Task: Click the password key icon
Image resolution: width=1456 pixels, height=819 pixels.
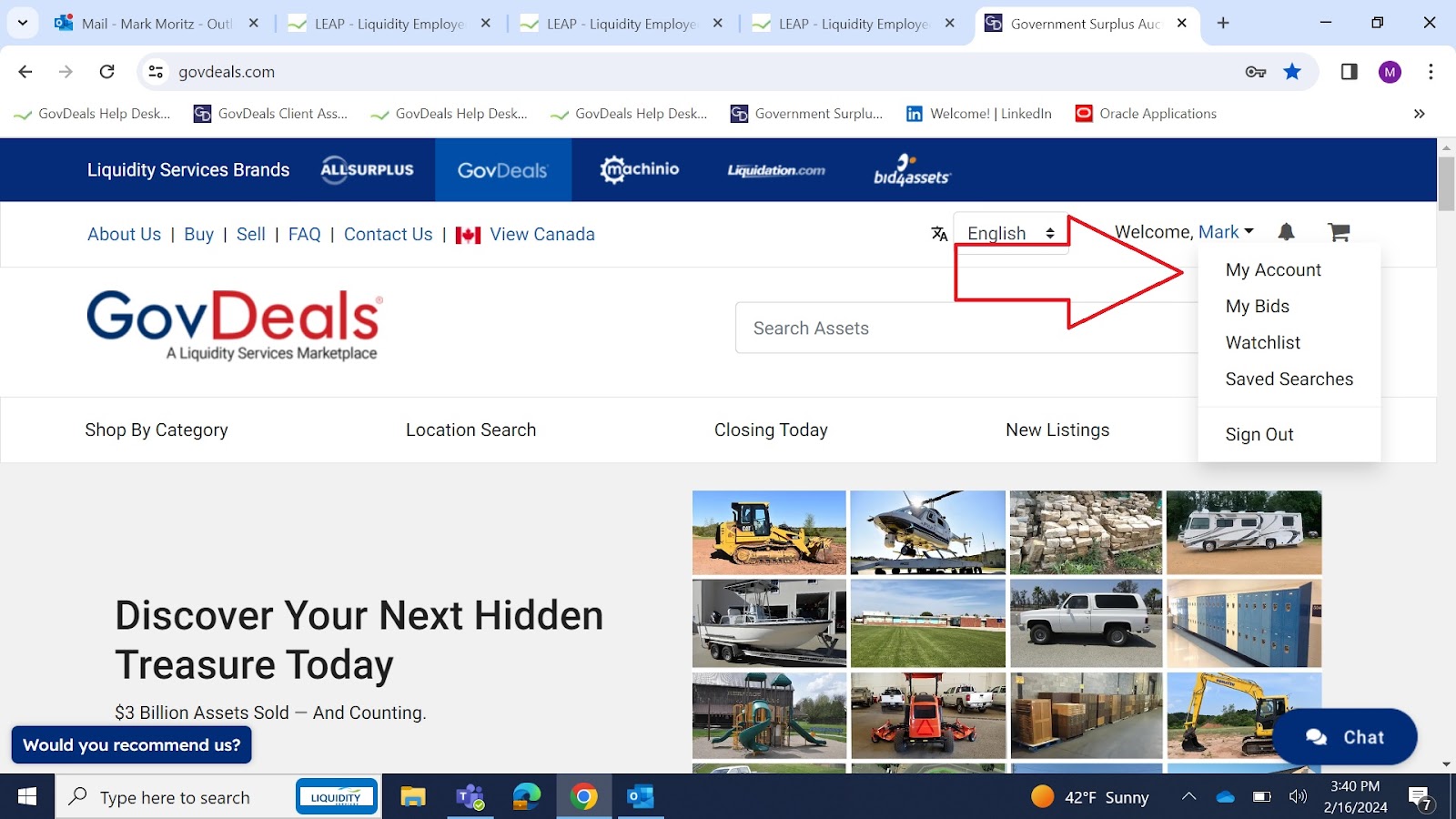Action: 1256,72
